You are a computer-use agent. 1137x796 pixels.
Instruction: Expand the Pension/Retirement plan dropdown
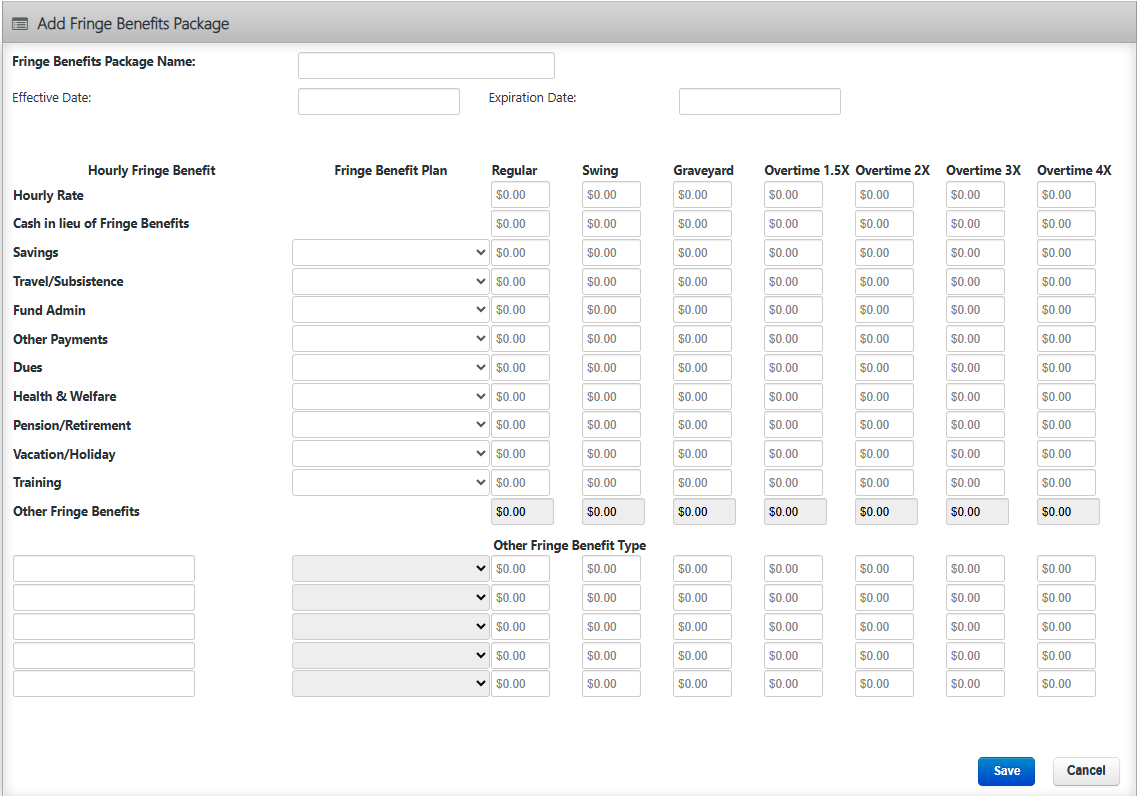point(390,426)
